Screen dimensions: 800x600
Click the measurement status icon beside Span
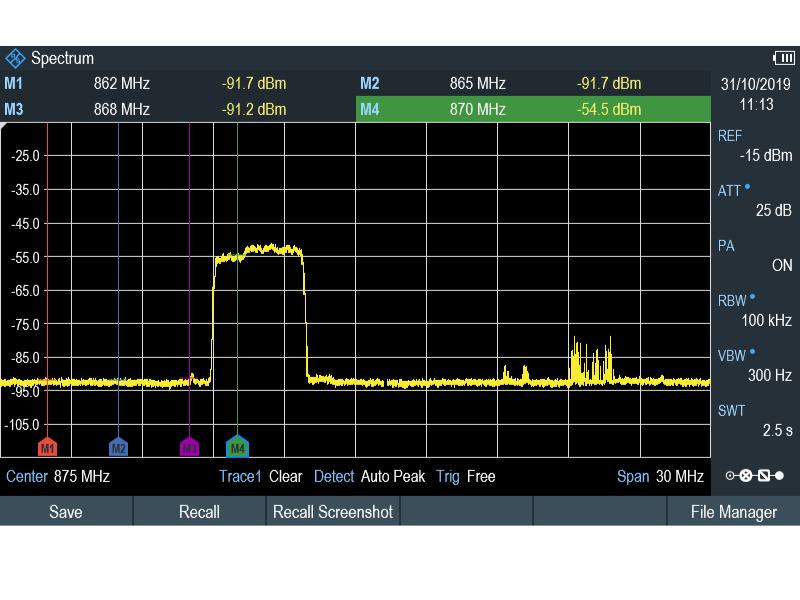click(754, 476)
